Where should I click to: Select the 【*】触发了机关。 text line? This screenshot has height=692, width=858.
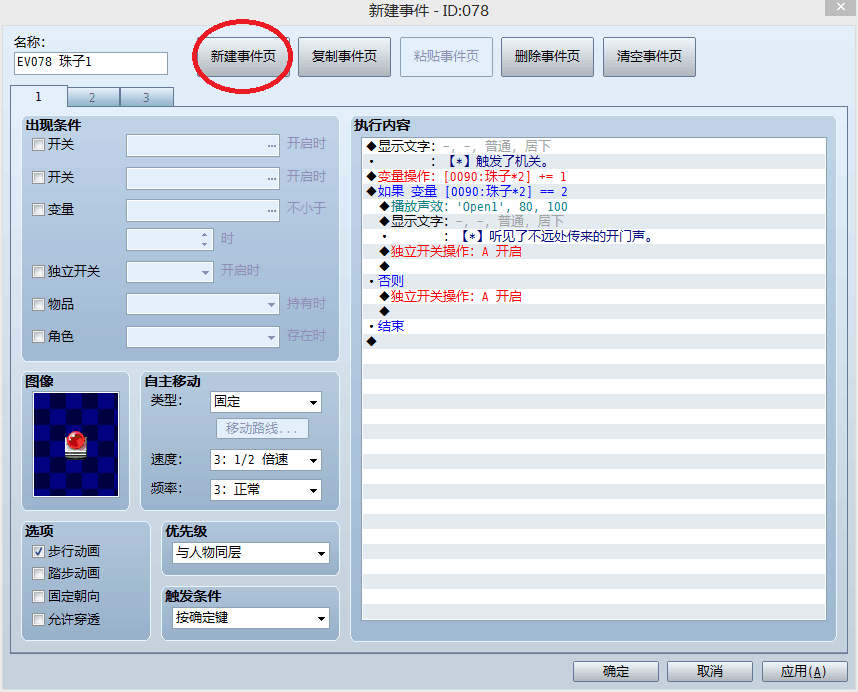coord(594,161)
